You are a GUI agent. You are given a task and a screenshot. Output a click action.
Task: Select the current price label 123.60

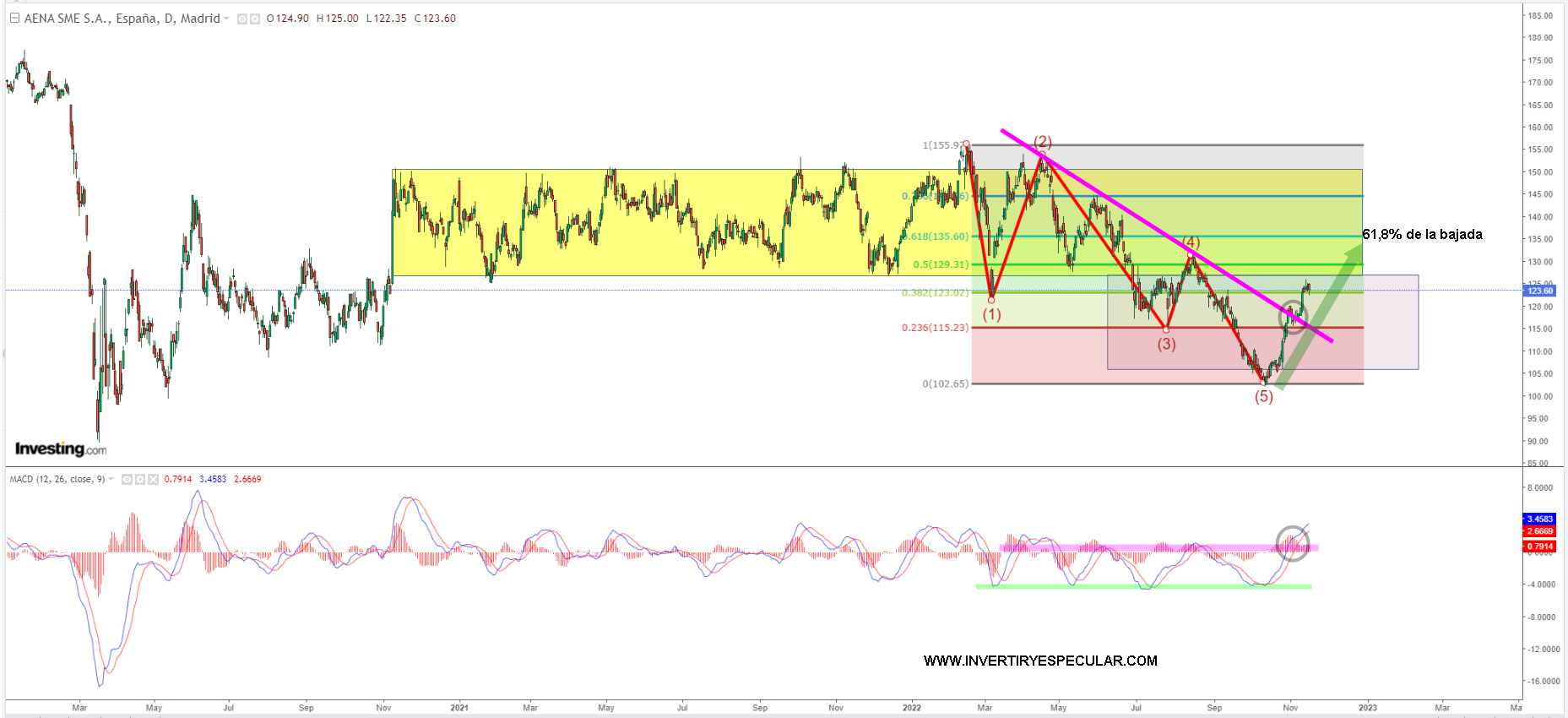click(1539, 291)
